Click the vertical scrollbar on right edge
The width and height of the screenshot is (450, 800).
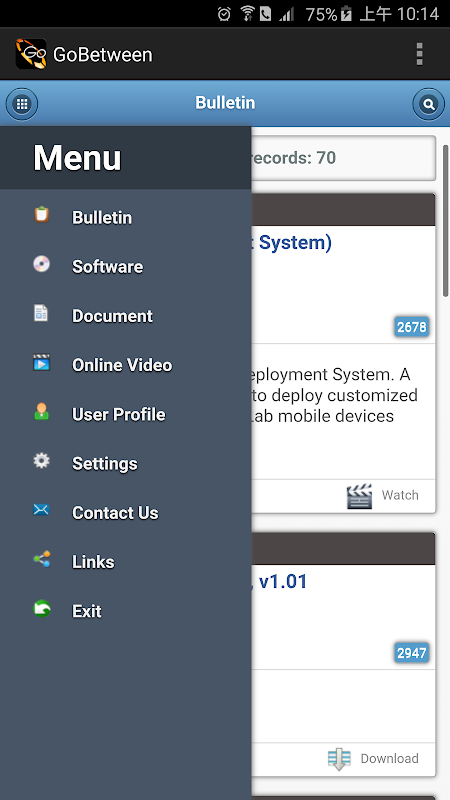(x=446, y=220)
